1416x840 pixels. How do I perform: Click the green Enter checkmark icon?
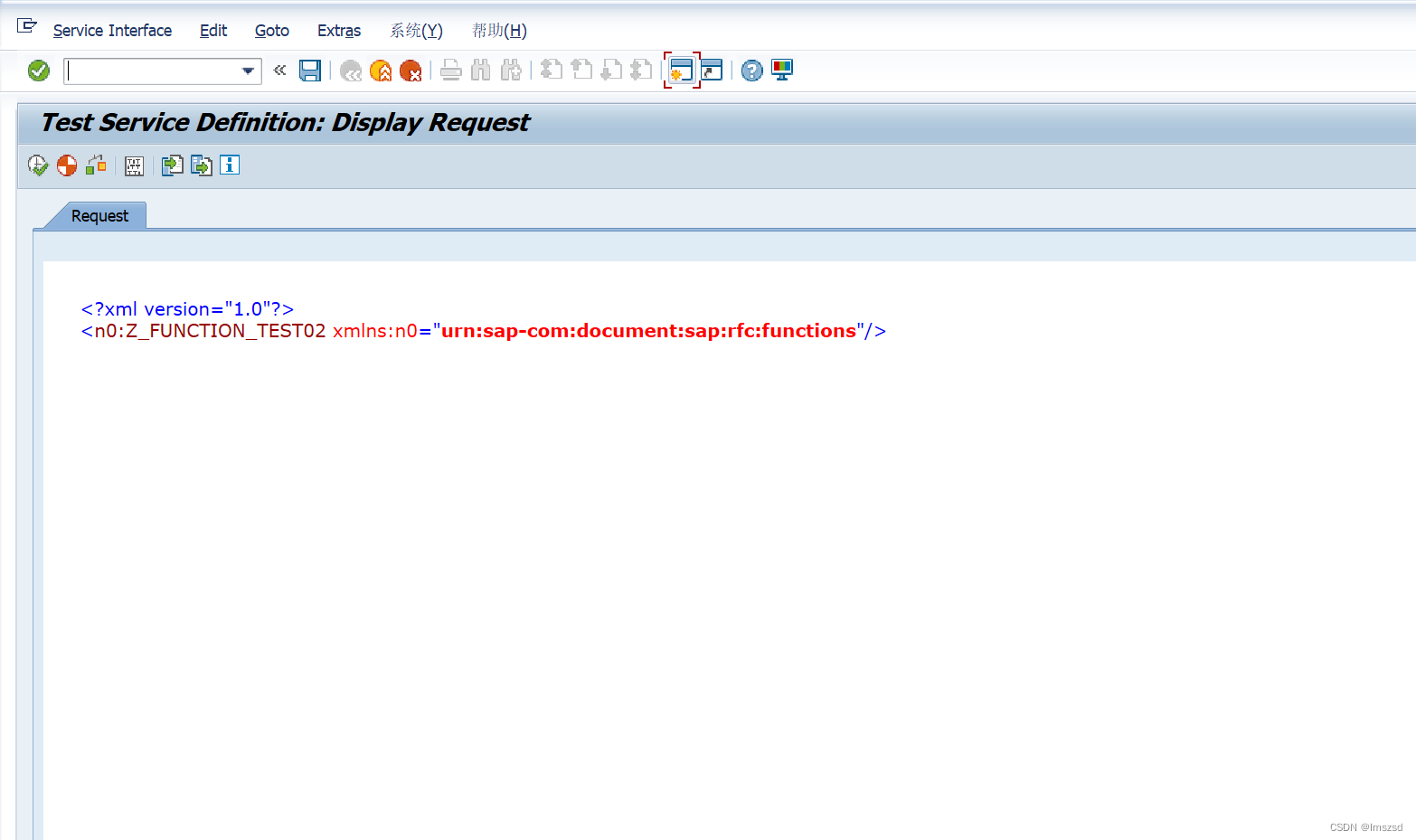(x=39, y=71)
